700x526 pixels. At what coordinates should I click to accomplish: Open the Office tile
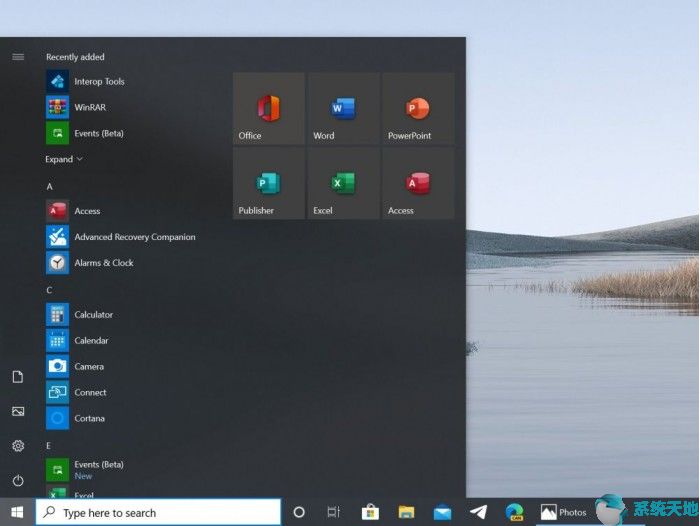tap(269, 109)
